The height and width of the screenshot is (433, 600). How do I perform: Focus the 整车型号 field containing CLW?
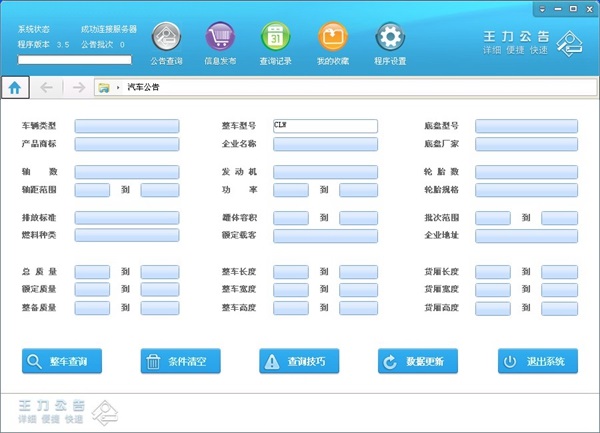coord(325,126)
